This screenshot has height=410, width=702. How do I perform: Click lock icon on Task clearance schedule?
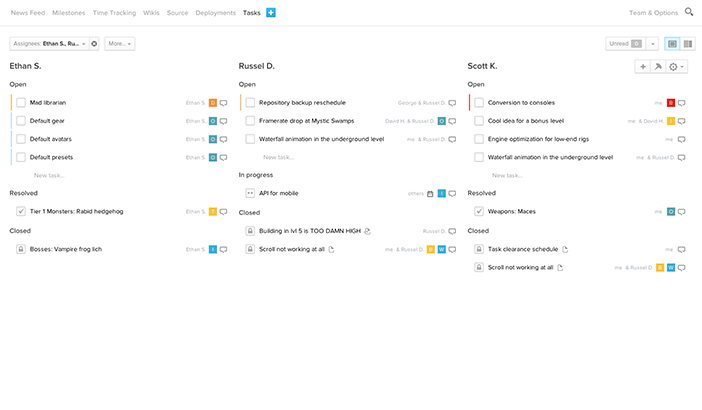[x=479, y=249]
